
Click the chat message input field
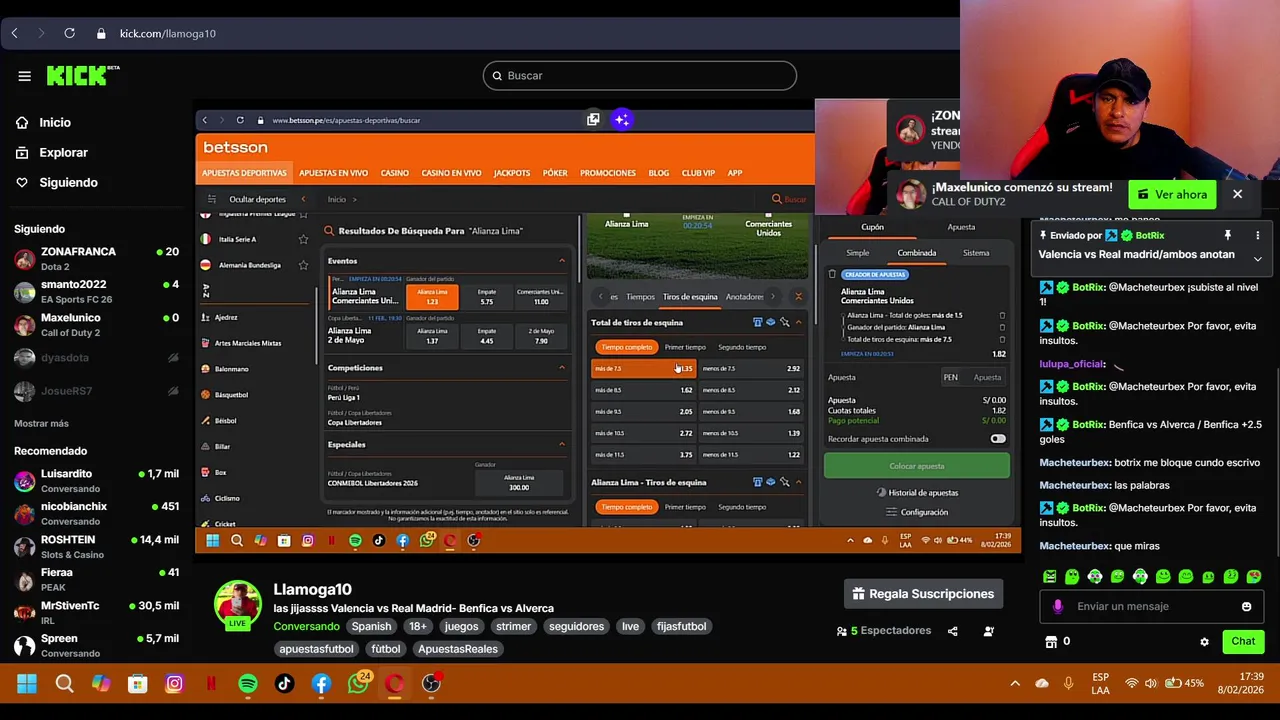(1149, 606)
